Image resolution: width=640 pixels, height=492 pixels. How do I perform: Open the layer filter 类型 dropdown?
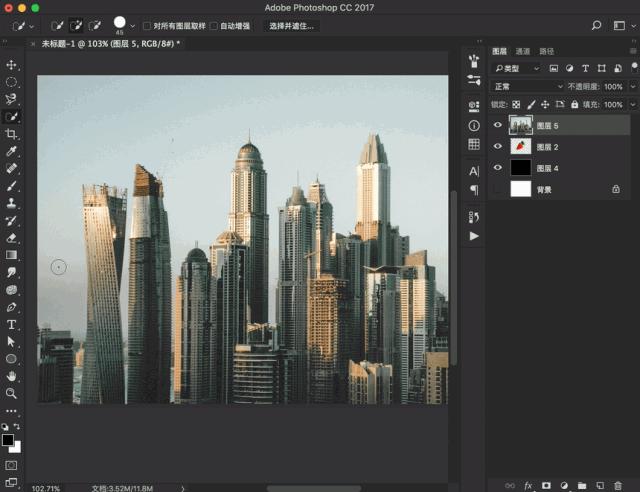click(516, 68)
